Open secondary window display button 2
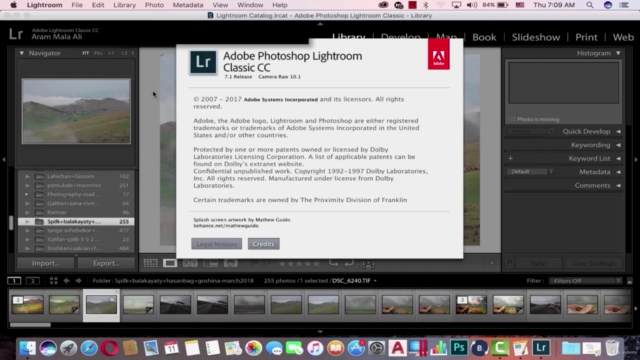Image resolution: width=640 pixels, height=360 pixels. [x=33, y=281]
